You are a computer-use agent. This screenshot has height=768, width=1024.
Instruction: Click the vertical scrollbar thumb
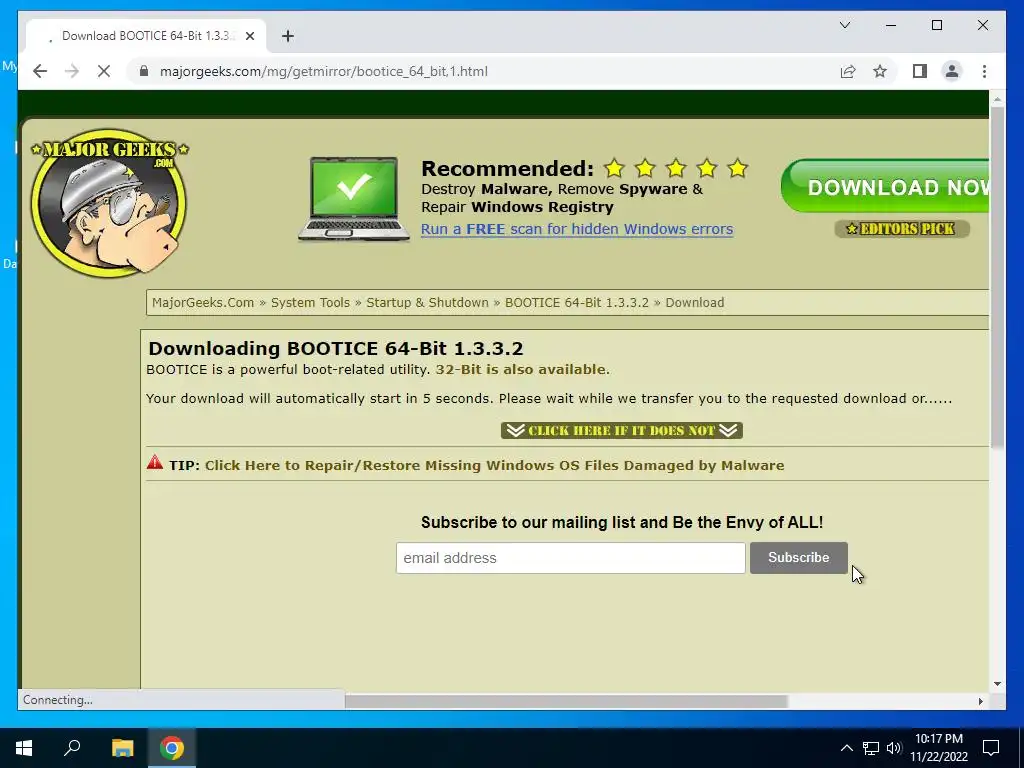click(x=997, y=278)
